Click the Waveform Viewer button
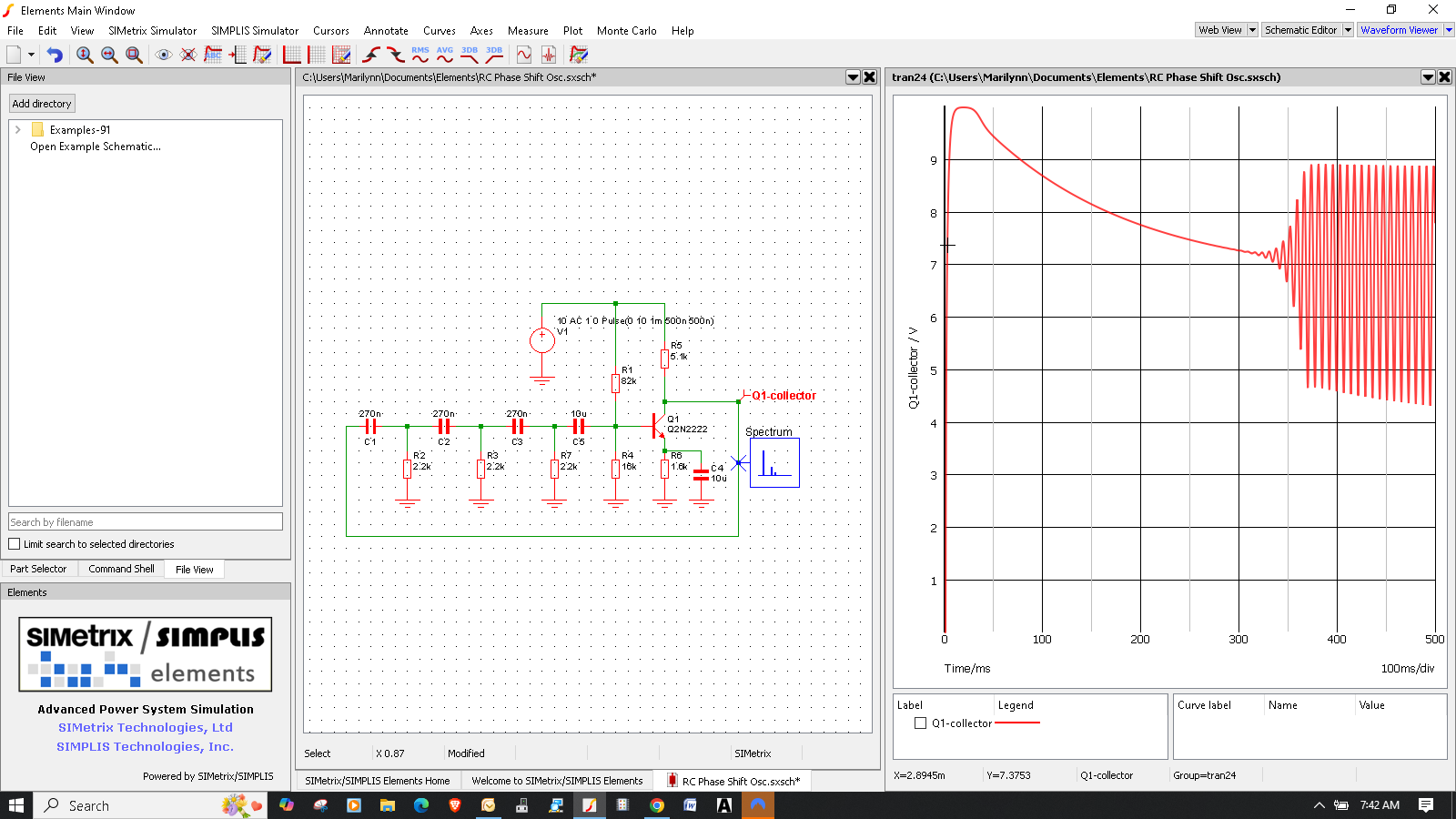The image size is (1456, 819). point(1400,30)
